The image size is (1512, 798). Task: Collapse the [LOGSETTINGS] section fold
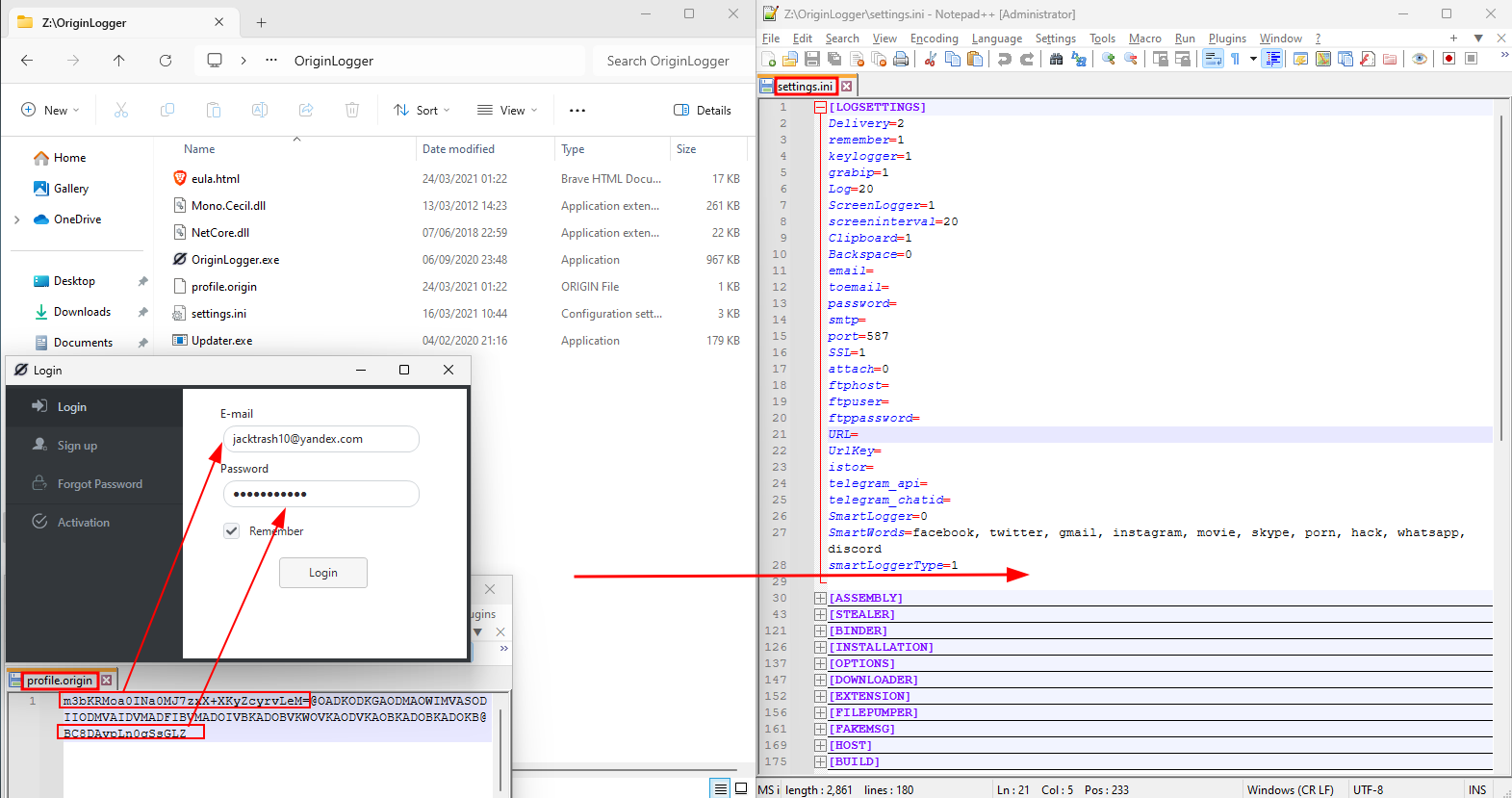(820, 107)
